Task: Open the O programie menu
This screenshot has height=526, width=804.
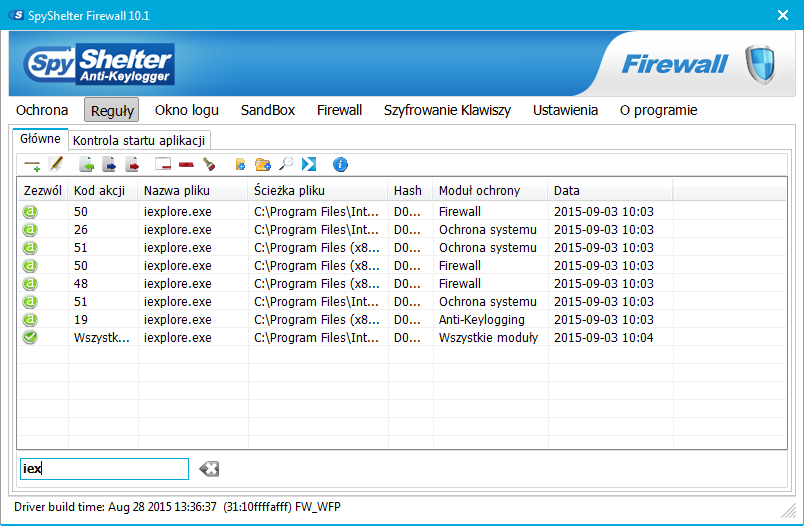Action: [658, 110]
